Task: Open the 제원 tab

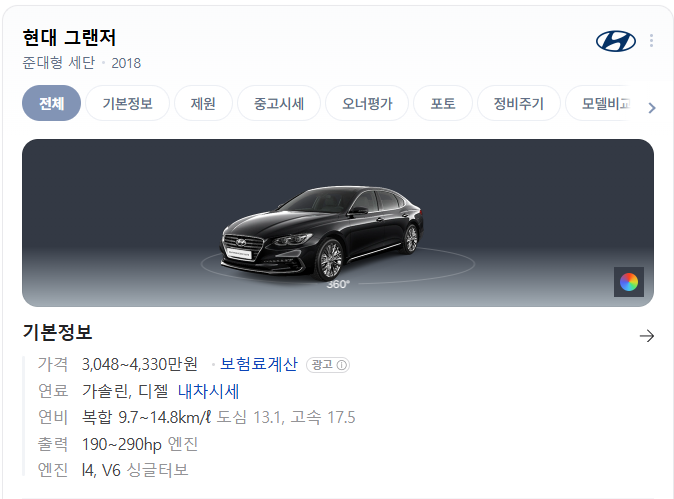Action: 203,103
